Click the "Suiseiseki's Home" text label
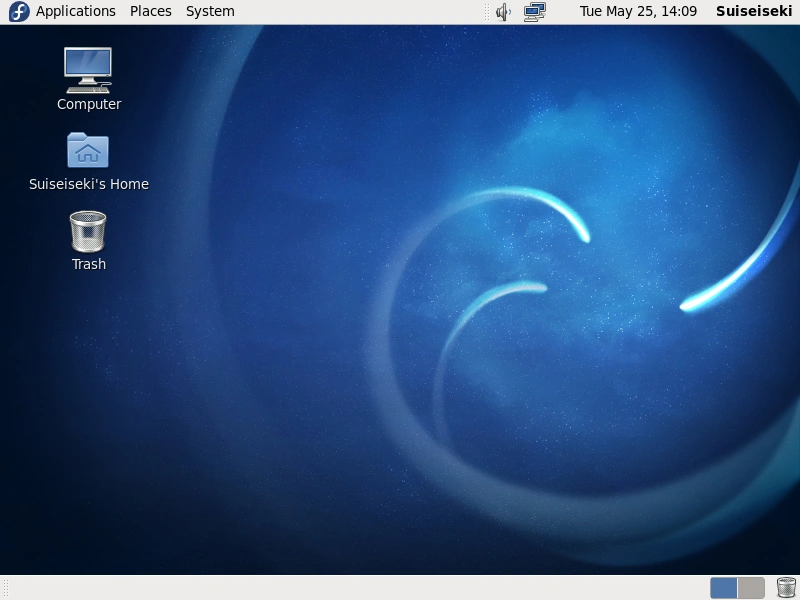Image resolution: width=800 pixels, height=600 pixels. tap(89, 184)
